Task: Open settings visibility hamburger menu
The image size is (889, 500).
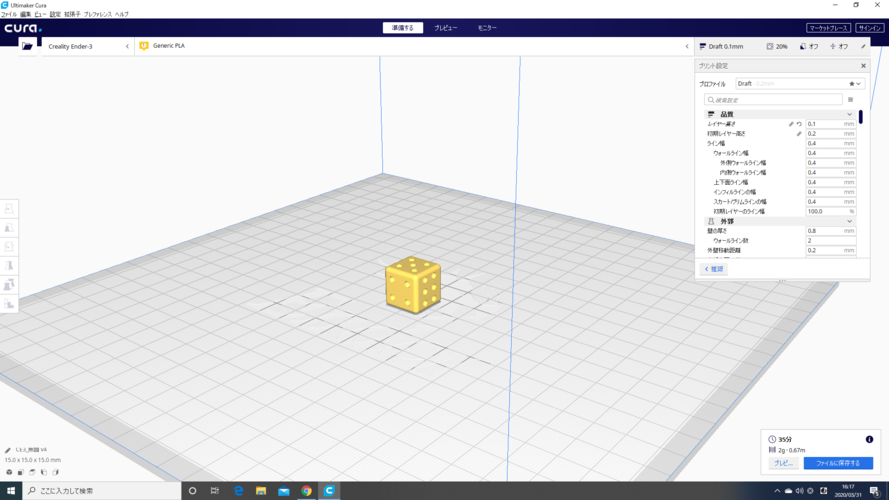Action: [850, 100]
